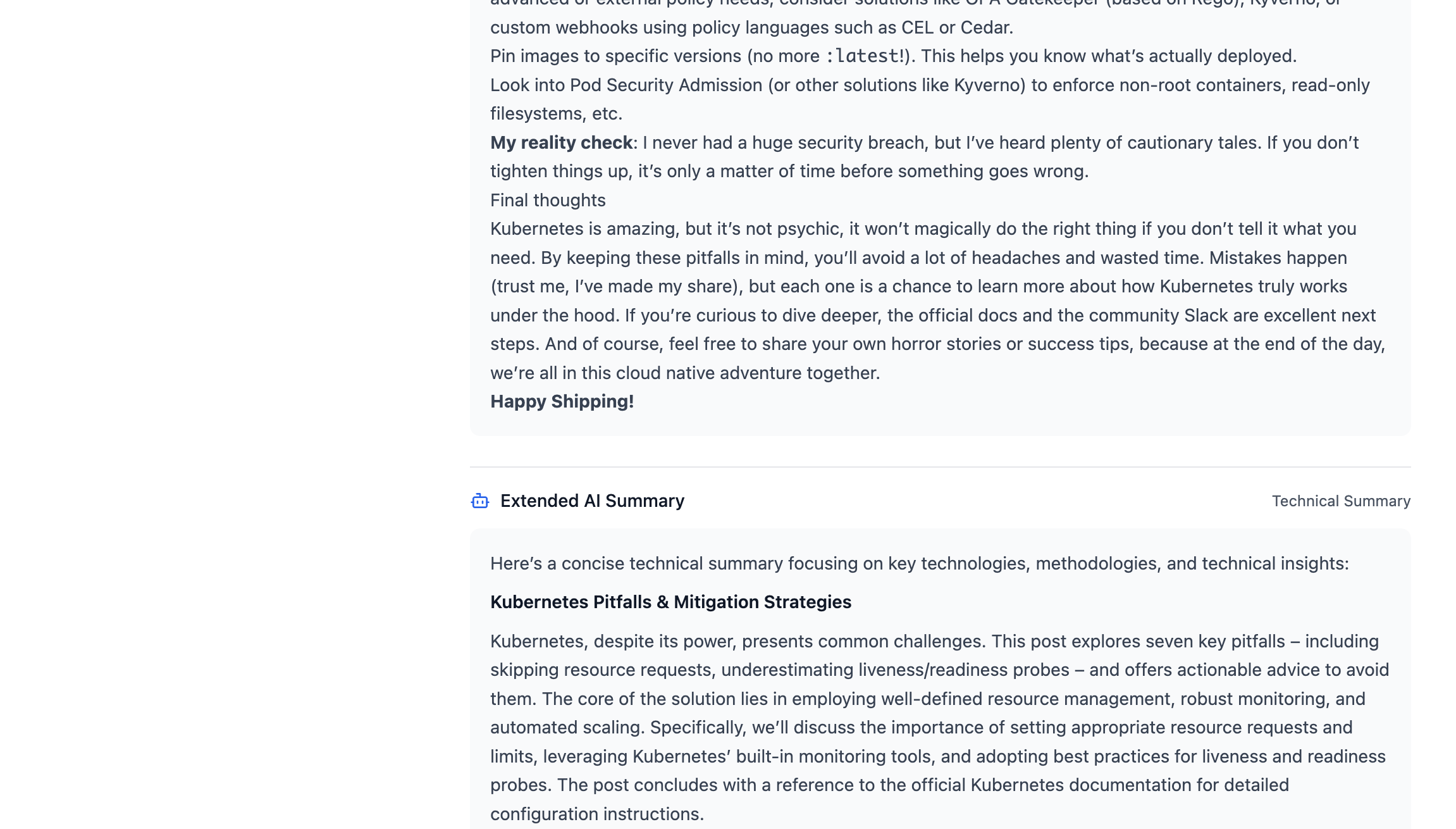1456x829 pixels.
Task: Click Kubernetes Pitfalls & Mitigation Strategies heading
Action: (670, 602)
